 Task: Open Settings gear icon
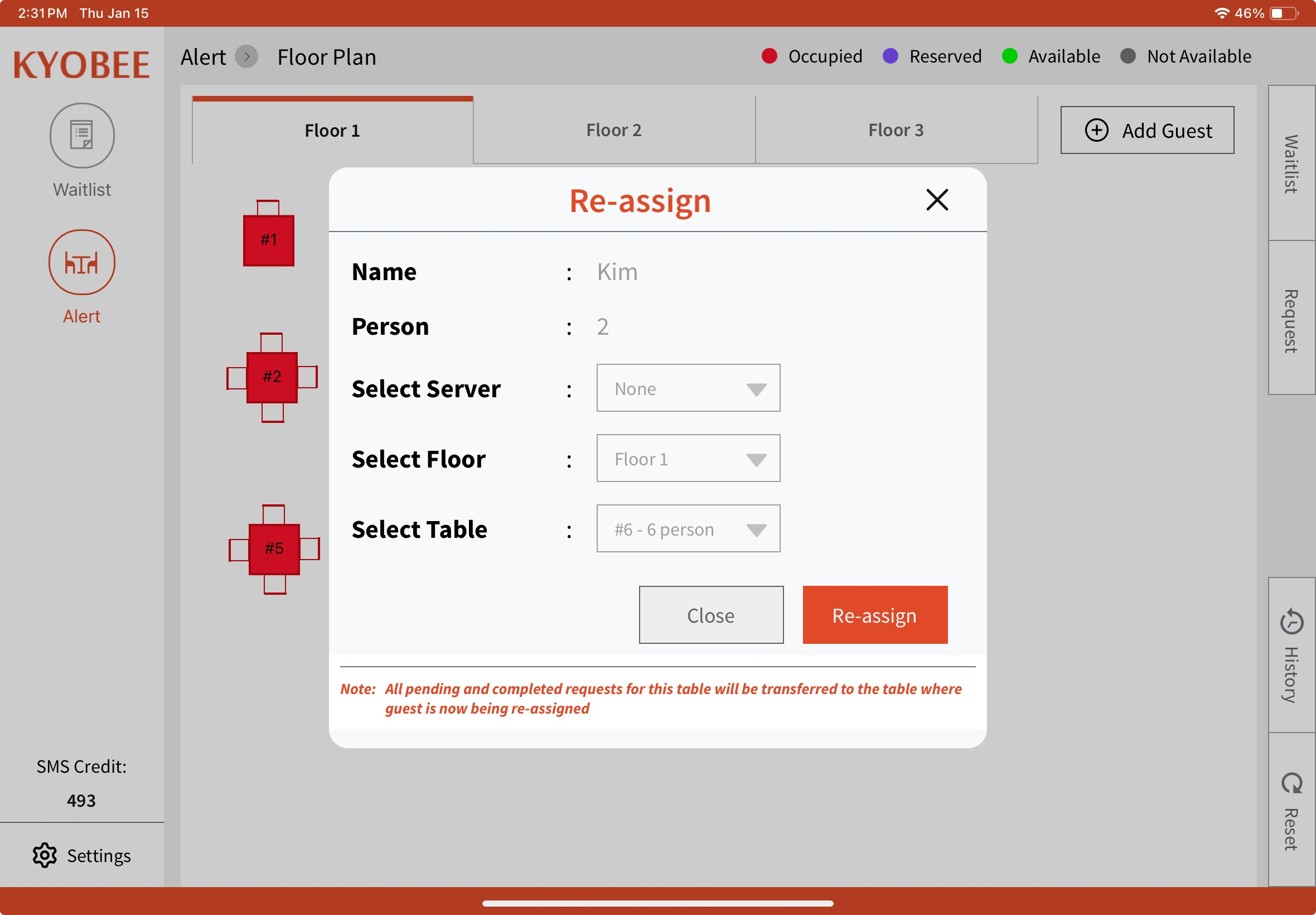pyautogui.click(x=45, y=855)
